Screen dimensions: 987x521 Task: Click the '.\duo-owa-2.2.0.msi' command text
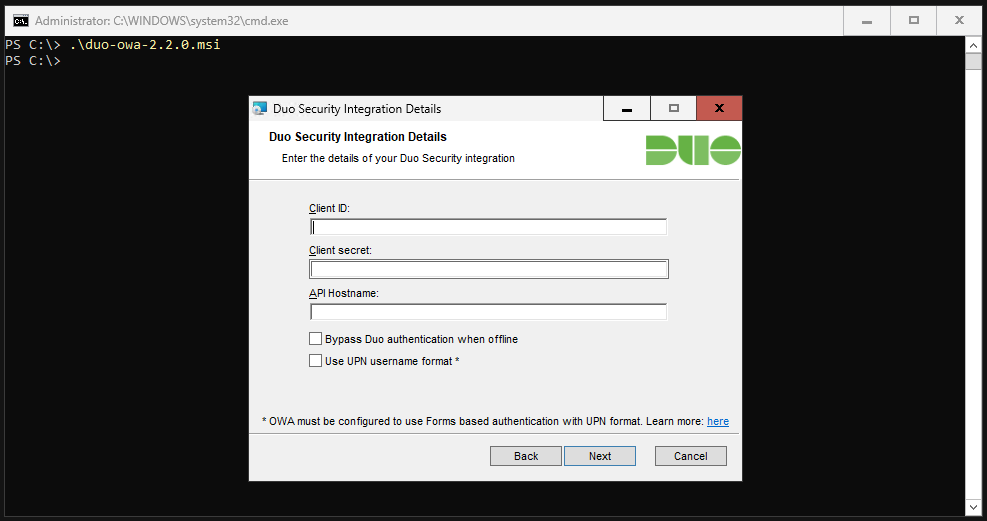pyautogui.click(x=145, y=45)
